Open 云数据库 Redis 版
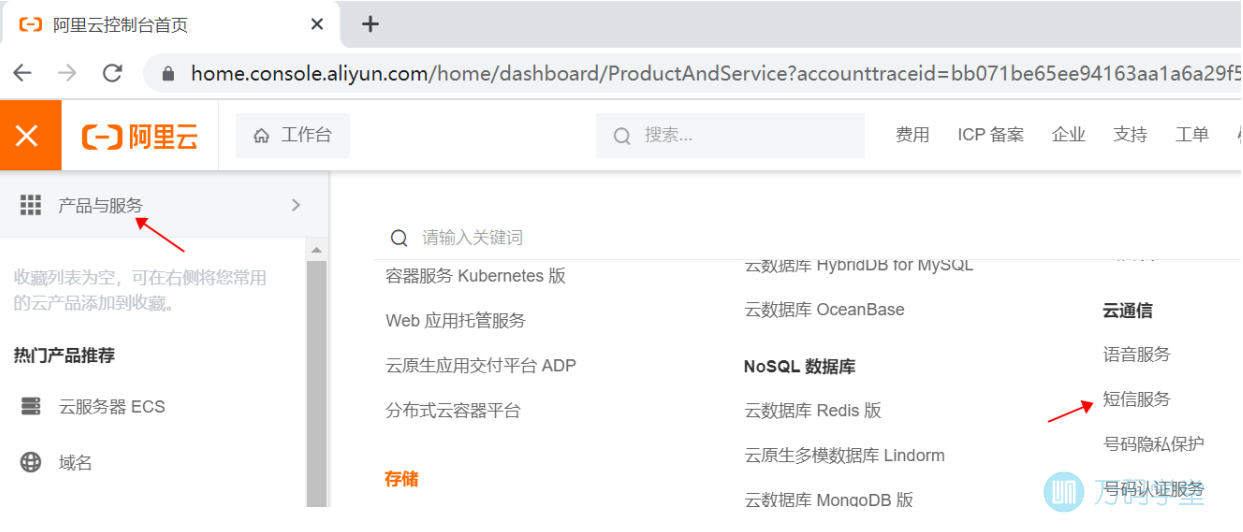 pyautogui.click(x=813, y=411)
